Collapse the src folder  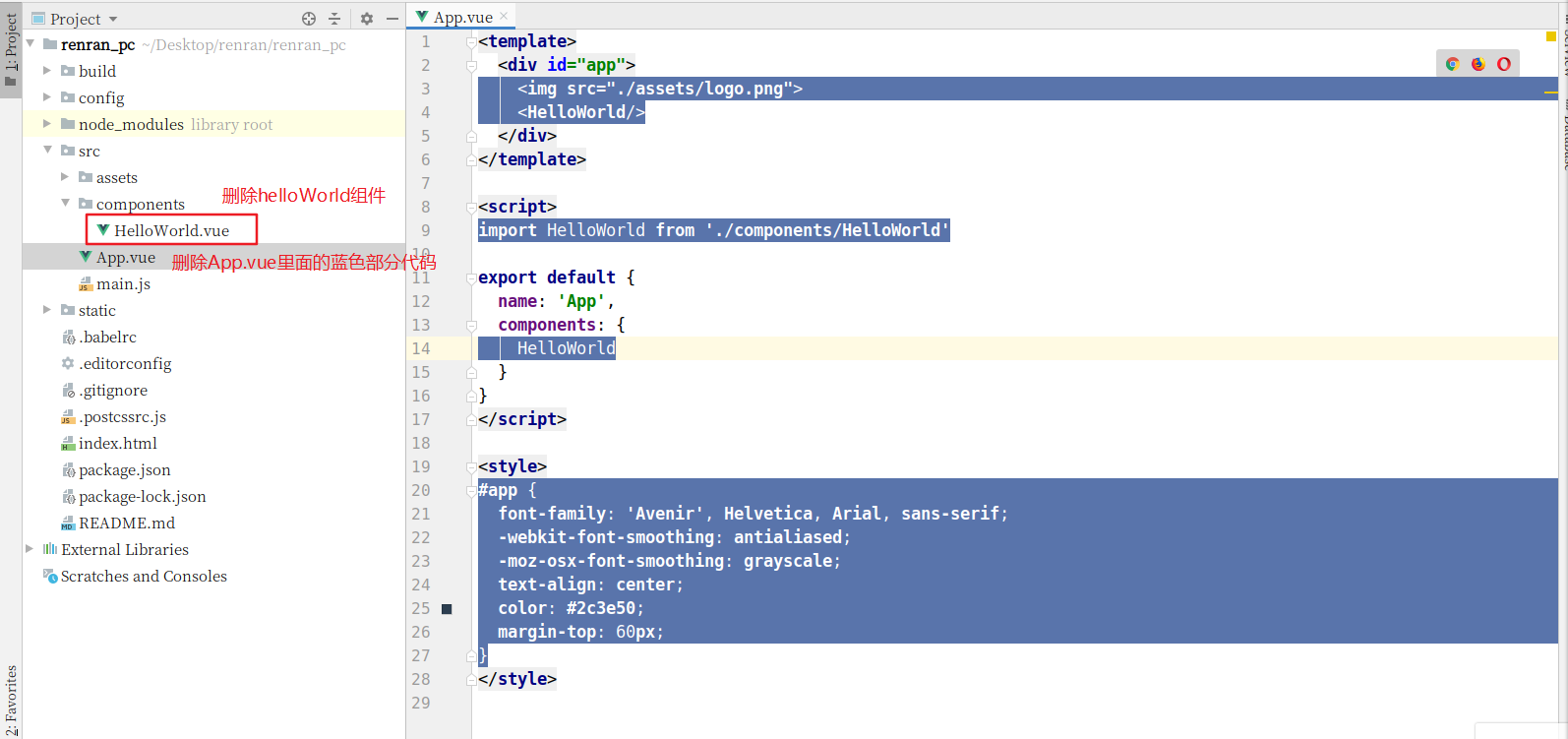coord(47,151)
